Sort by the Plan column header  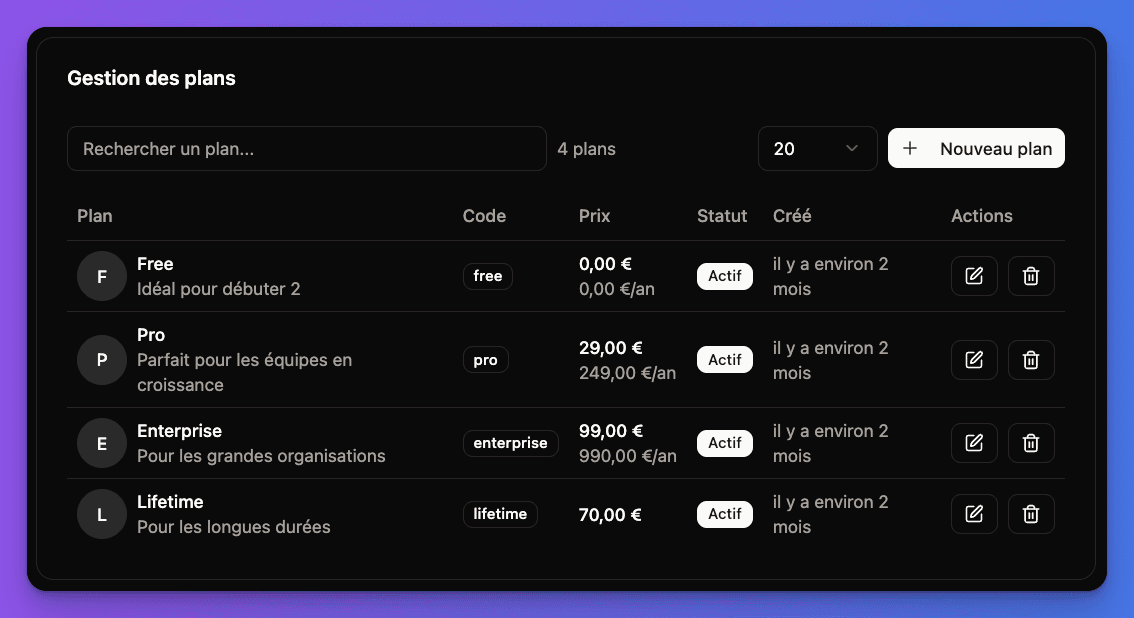[94, 215]
